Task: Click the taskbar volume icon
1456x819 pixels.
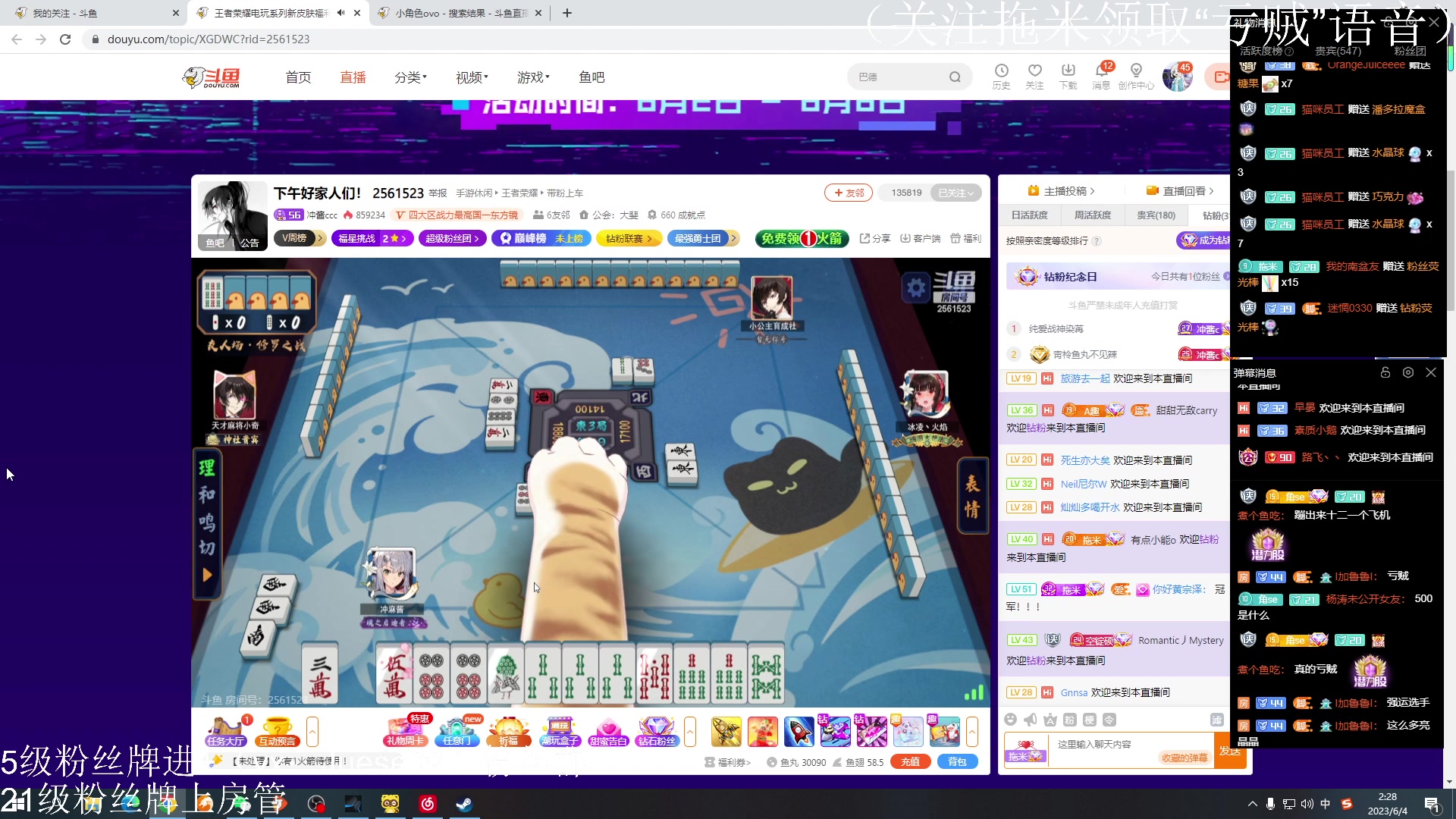Action: [1307, 804]
